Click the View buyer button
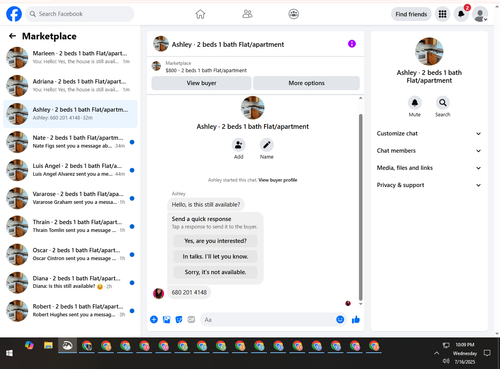 pos(201,83)
